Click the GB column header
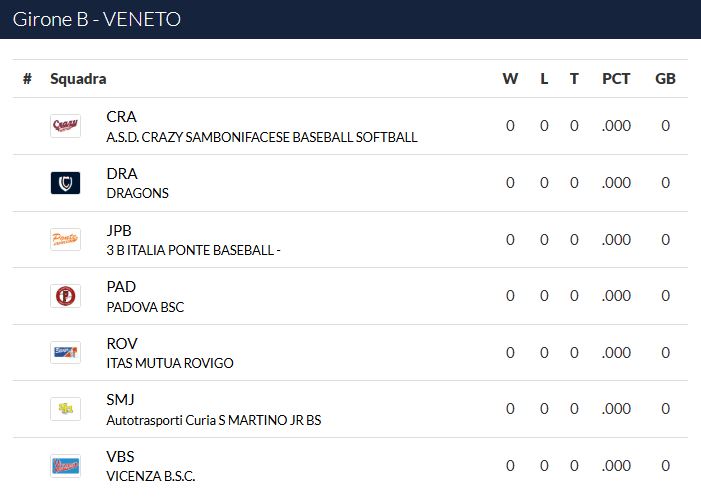 (x=665, y=79)
